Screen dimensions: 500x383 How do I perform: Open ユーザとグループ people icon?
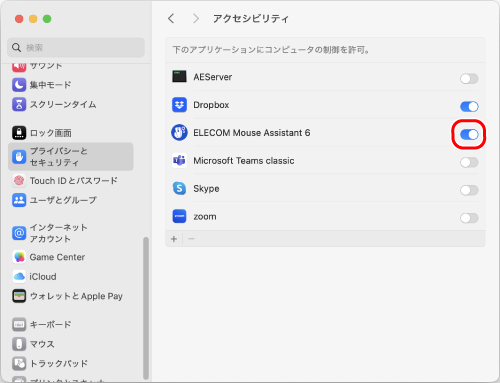coord(19,200)
